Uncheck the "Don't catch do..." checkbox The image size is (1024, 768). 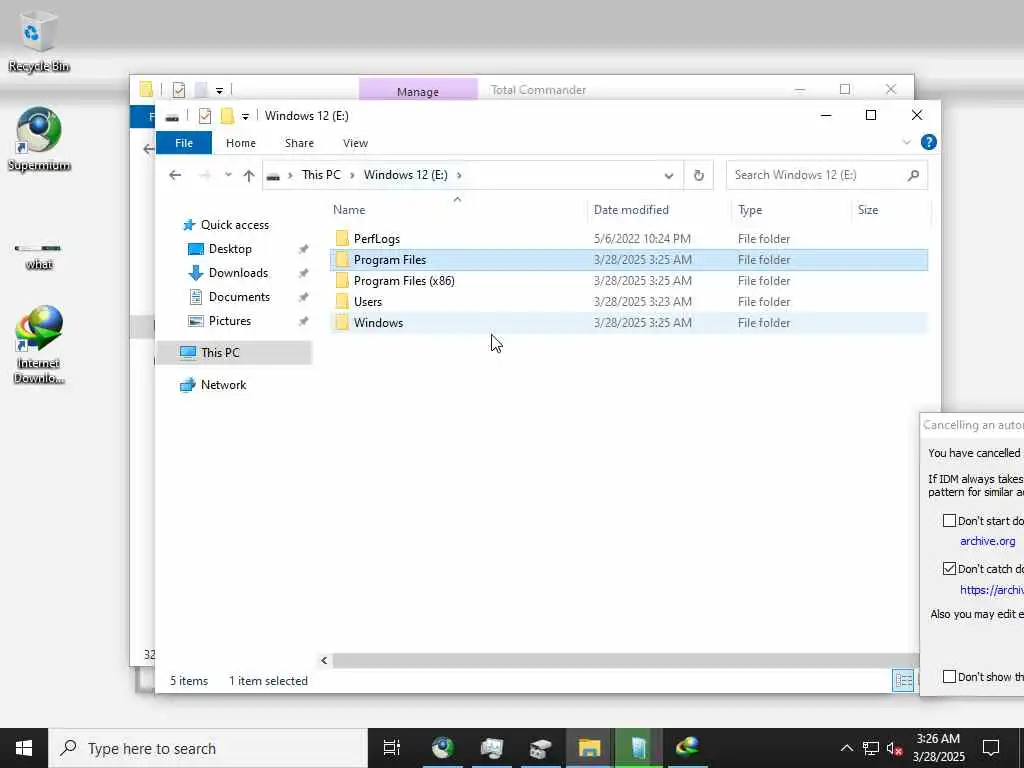[x=950, y=569]
